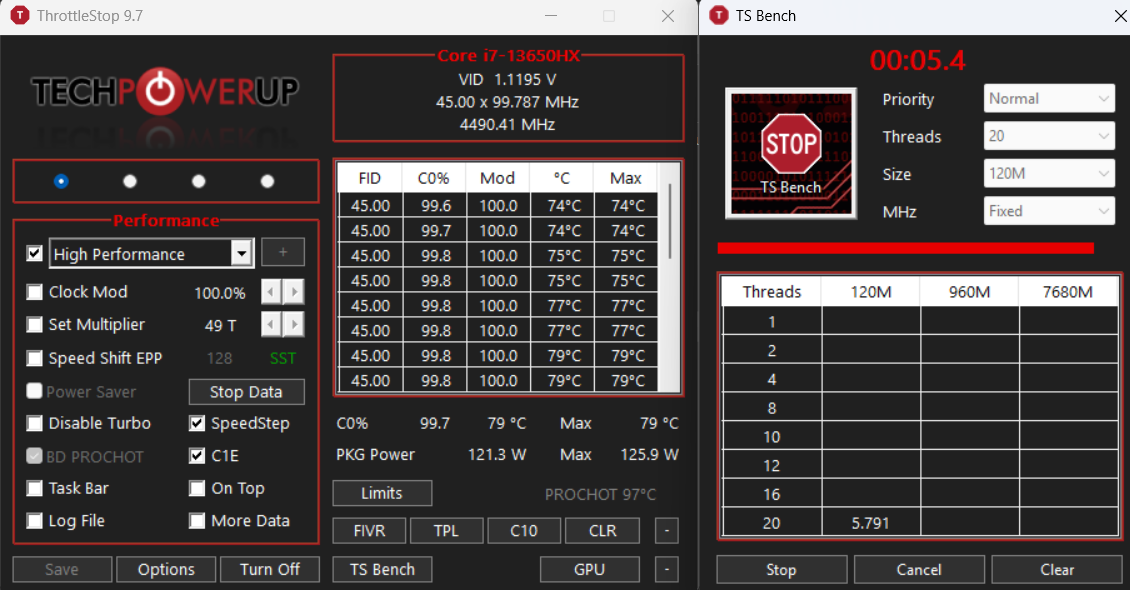Click the Stop Data button
This screenshot has height=590, width=1130.
(246, 392)
